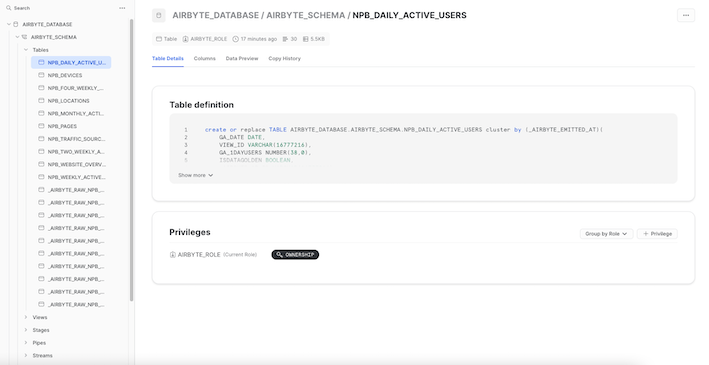Click table icon beside NPB_PAGES
The height and width of the screenshot is (365, 709).
click(41, 126)
